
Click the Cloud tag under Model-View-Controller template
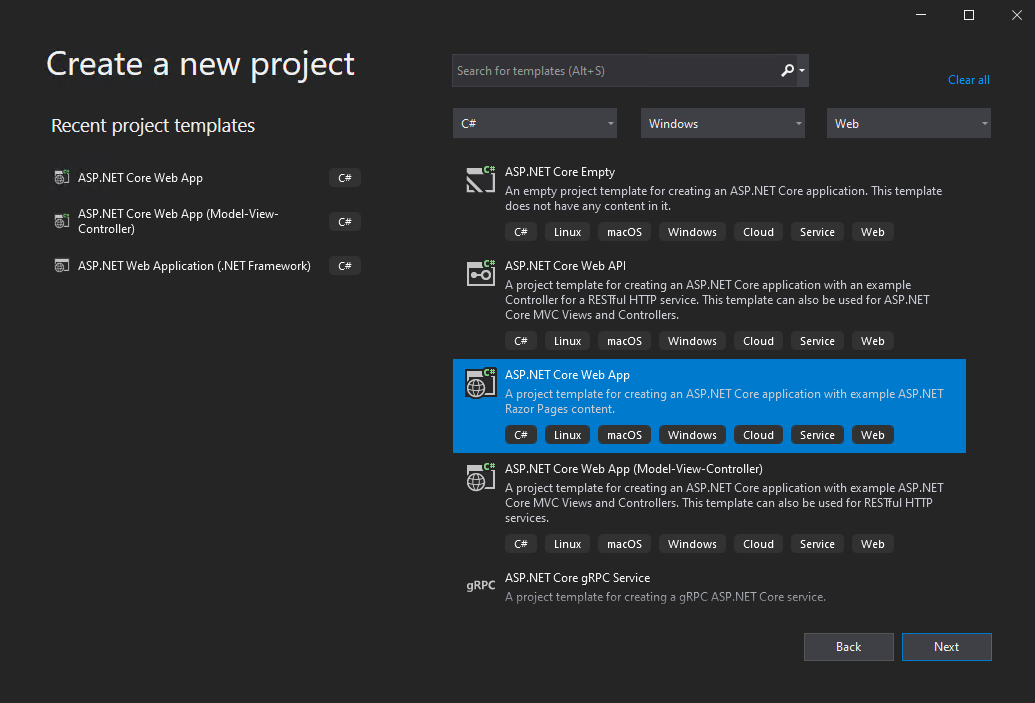tap(758, 544)
